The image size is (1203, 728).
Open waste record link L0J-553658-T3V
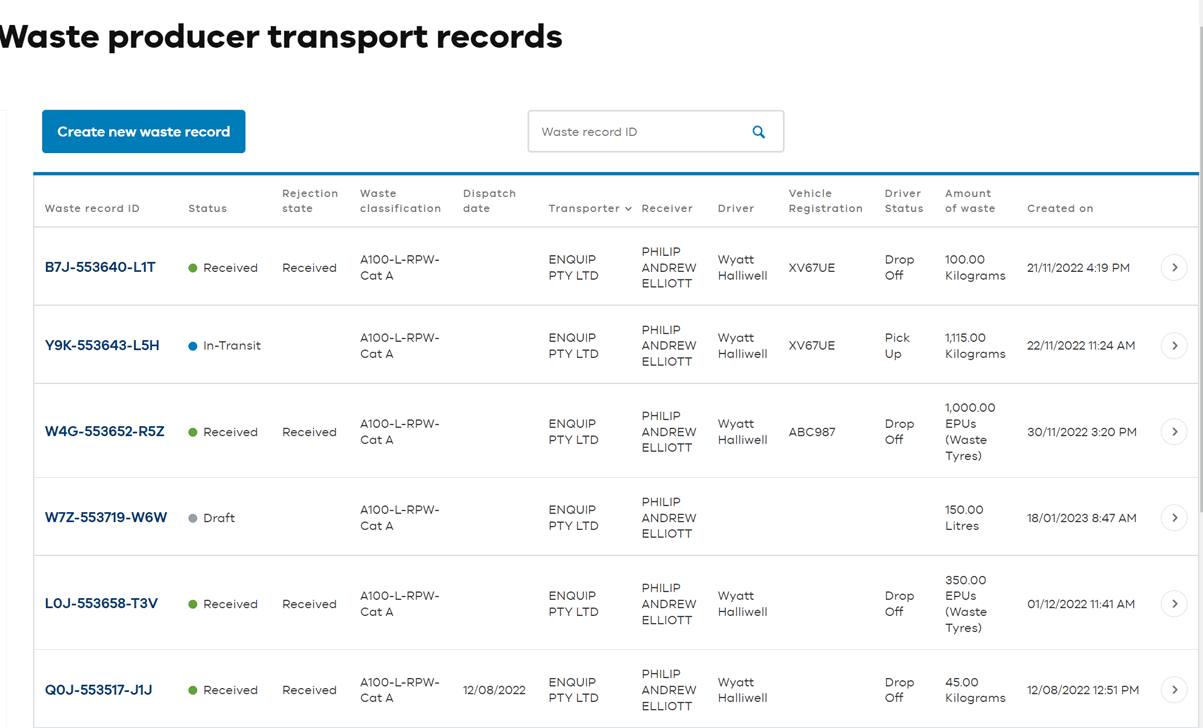[101, 604]
